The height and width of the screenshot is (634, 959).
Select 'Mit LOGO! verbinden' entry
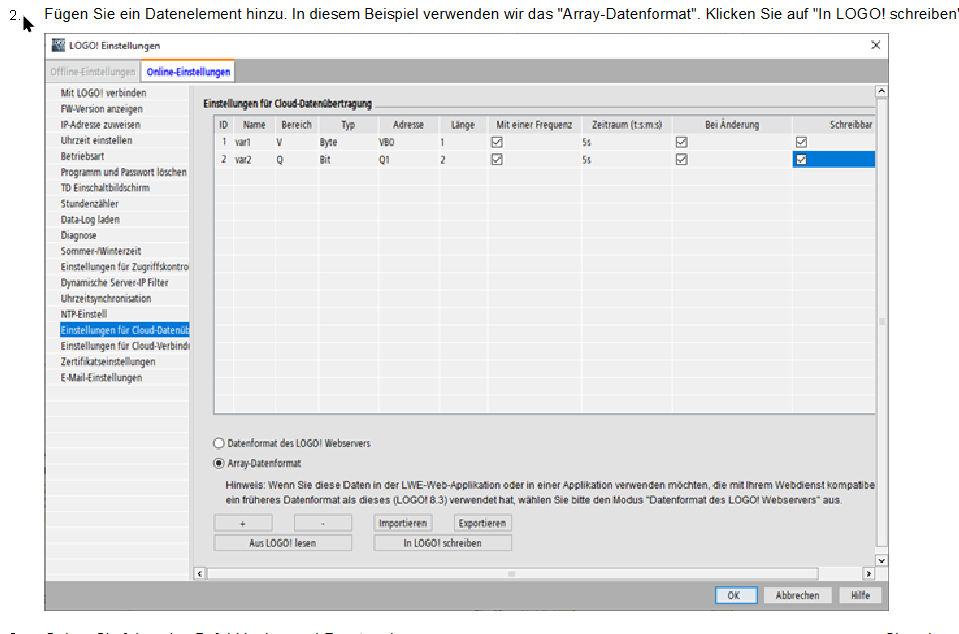[103, 93]
